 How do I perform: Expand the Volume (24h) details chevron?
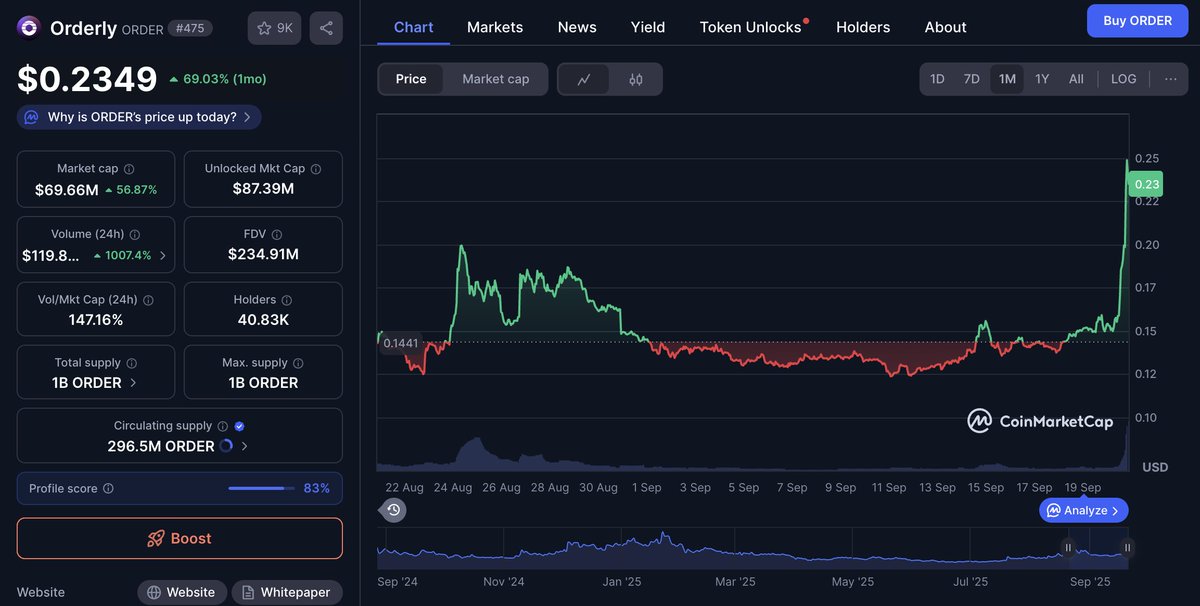163,255
